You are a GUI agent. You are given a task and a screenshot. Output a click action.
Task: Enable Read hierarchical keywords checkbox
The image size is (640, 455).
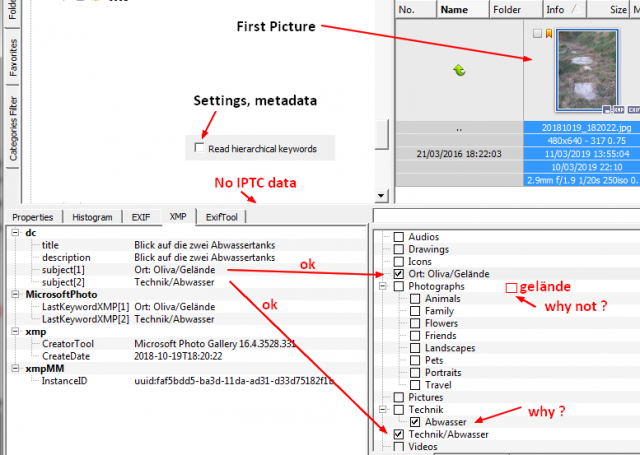[199, 148]
